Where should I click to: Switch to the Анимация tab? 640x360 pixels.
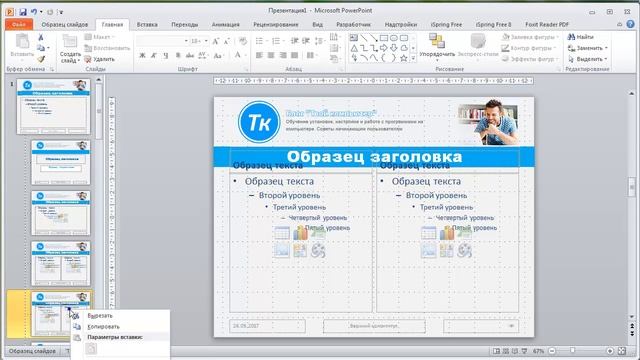pyautogui.click(x=226, y=24)
